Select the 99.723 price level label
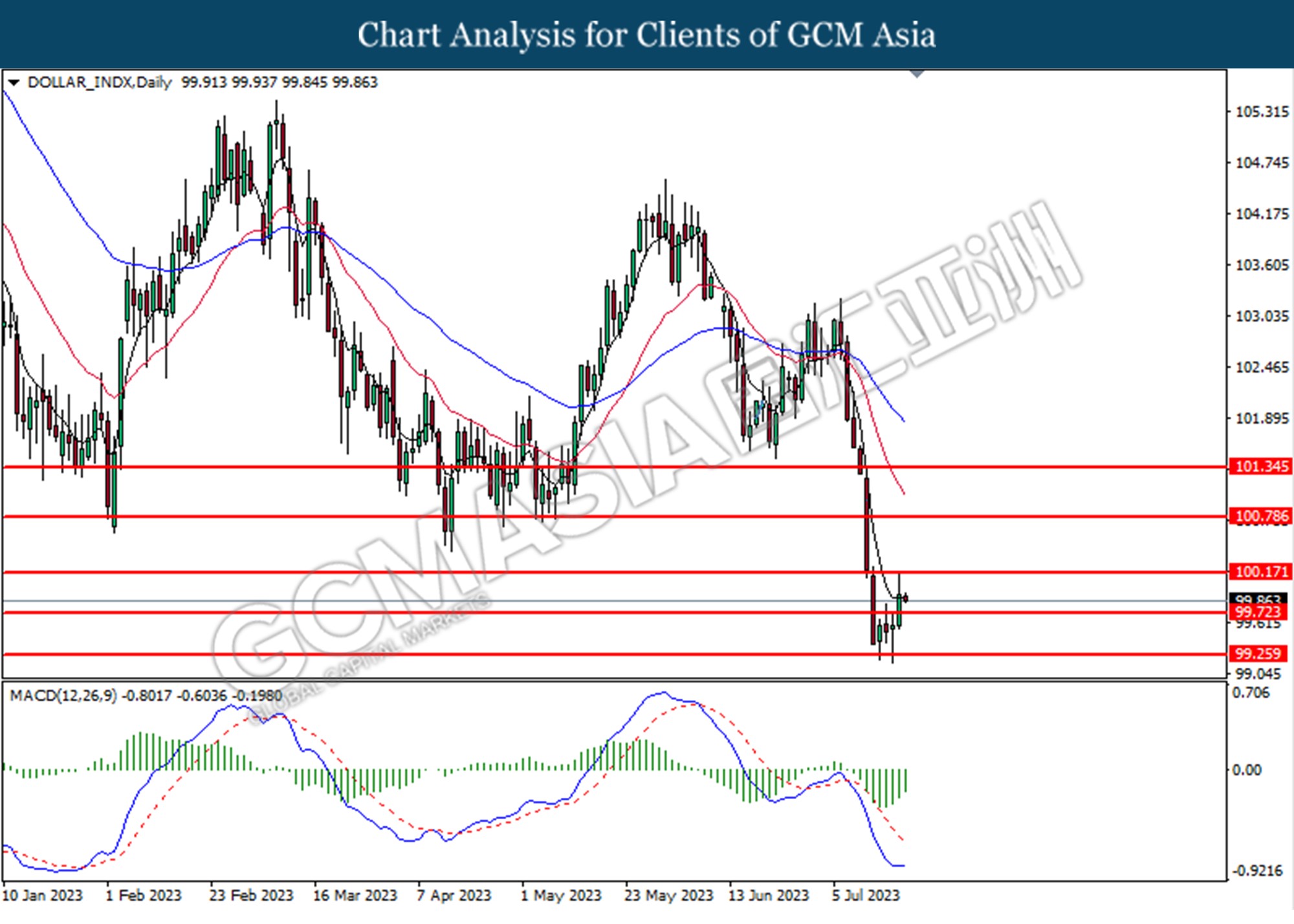 click(1257, 612)
